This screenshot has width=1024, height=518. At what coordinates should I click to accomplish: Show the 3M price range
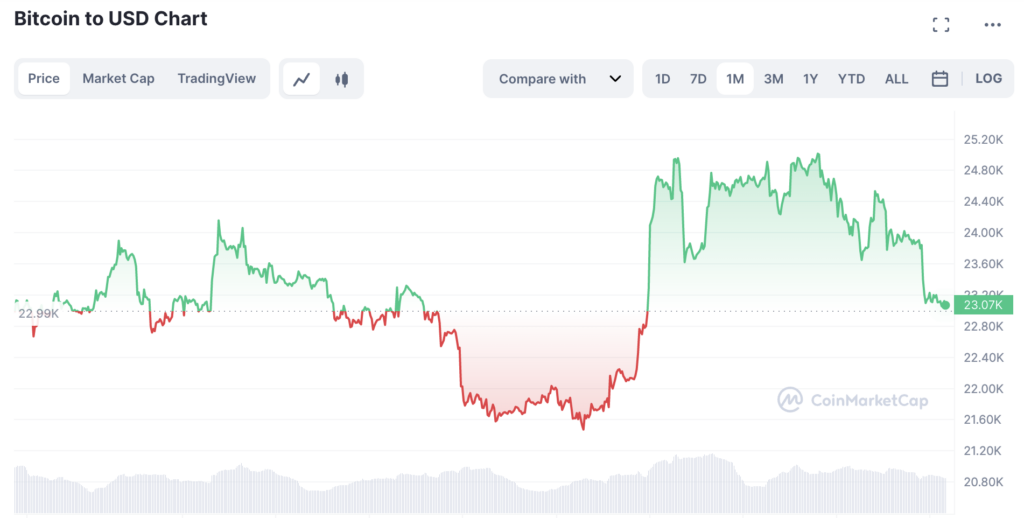[773, 79]
